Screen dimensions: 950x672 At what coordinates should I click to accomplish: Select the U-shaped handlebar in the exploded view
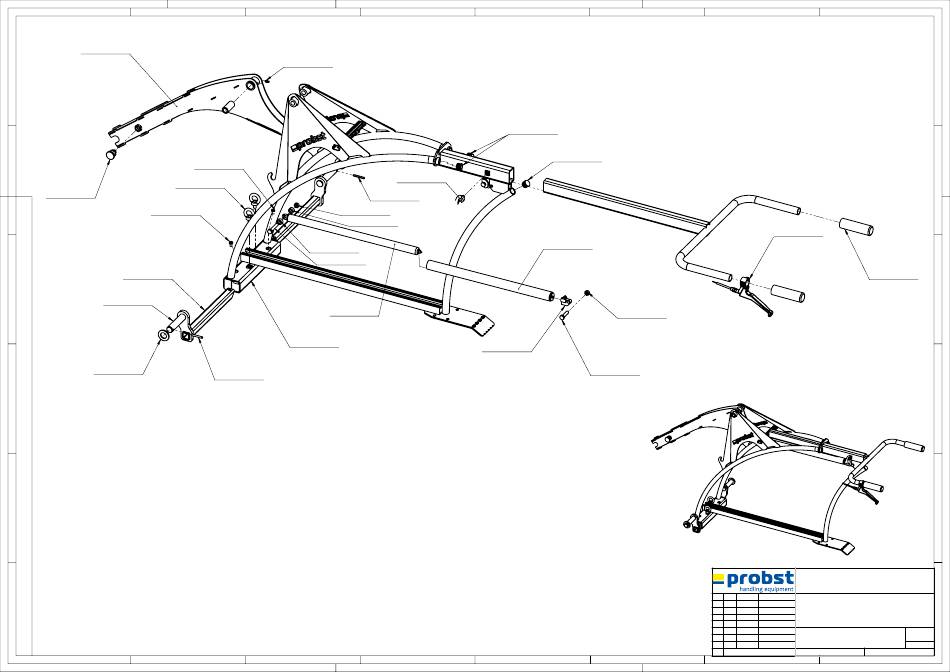coord(738,238)
